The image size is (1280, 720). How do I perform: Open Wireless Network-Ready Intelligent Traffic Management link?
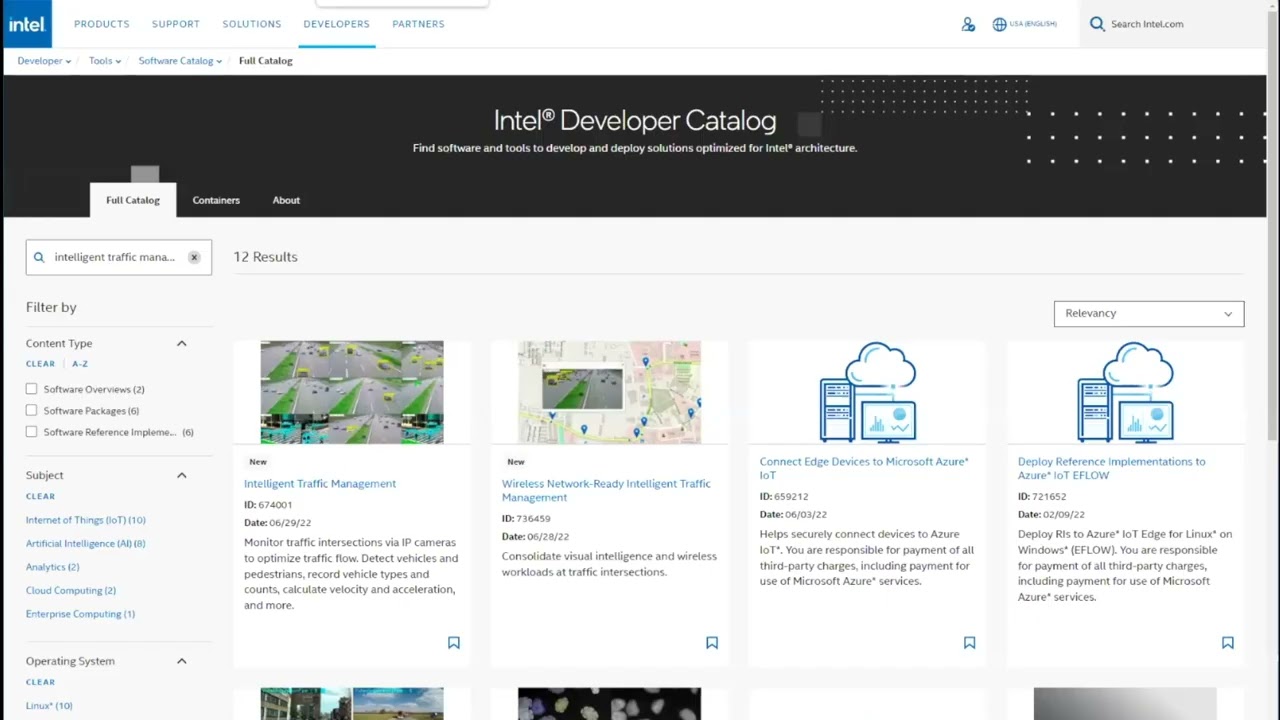pos(606,490)
